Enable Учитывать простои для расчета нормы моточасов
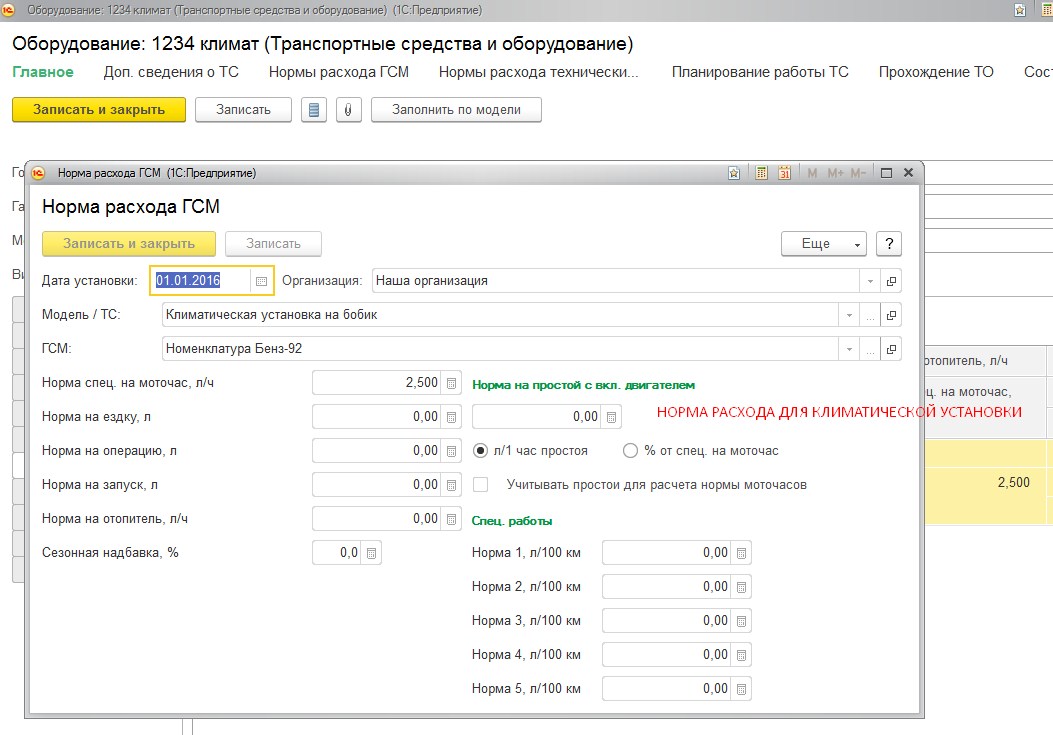The image size is (1053, 735). pyautogui.click(x=481, y=485)
